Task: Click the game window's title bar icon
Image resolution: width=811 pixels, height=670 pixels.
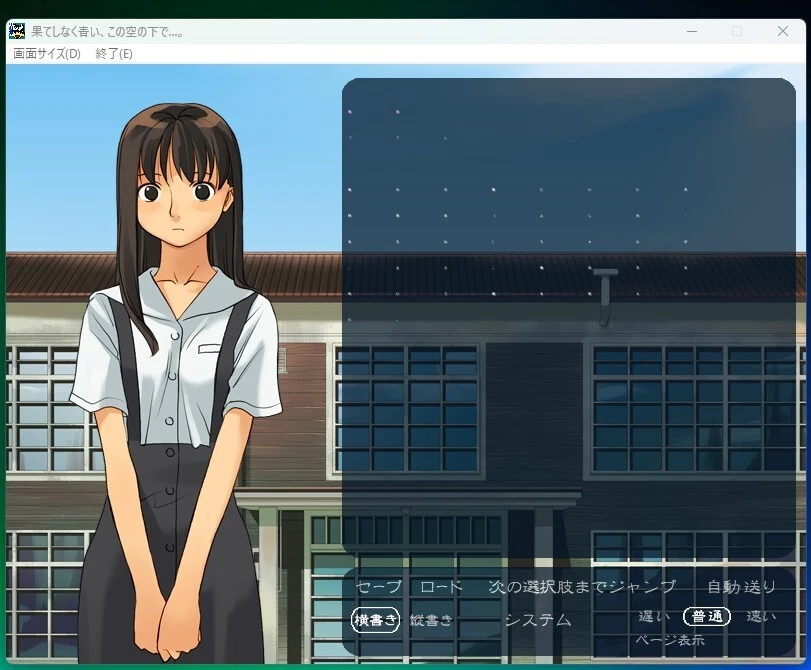Action: tap(17, 31)
